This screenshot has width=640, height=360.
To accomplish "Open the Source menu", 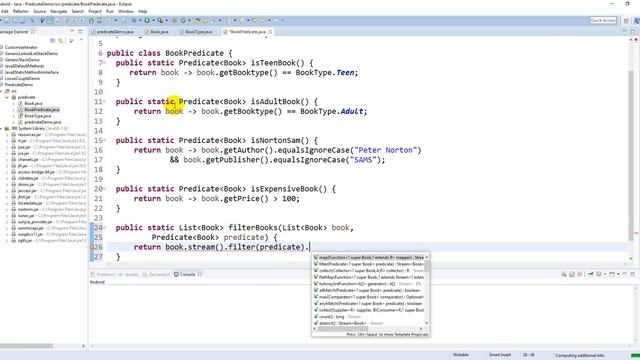I will 40,11.
